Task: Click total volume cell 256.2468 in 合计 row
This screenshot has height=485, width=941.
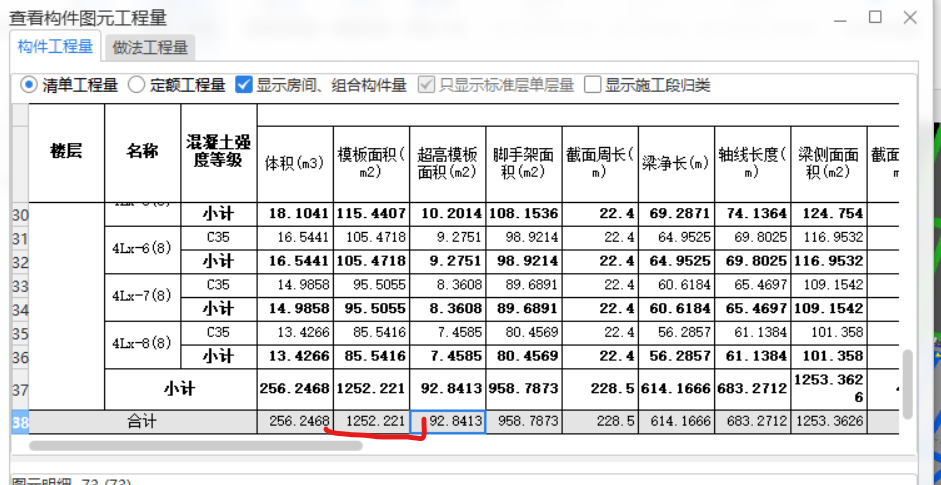Action: point(295,423)
